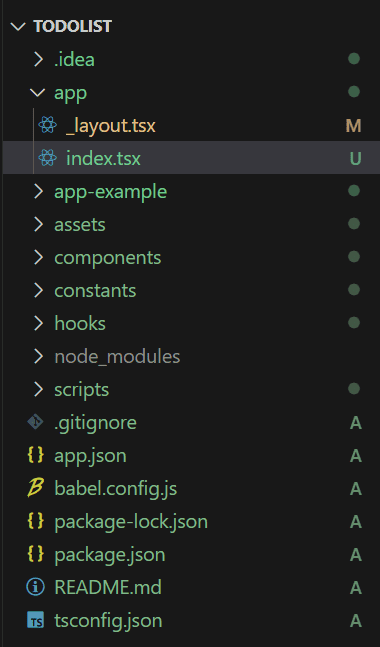Open the package.json file
Viewport: 380px width, 647px height.
[x=110, y=555]
